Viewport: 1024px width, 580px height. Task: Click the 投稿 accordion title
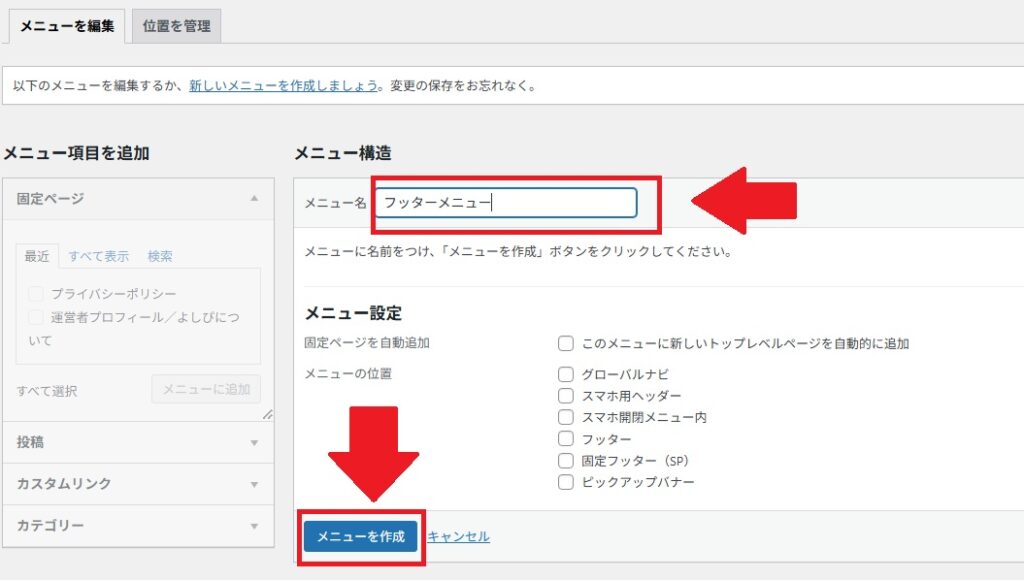30,442
